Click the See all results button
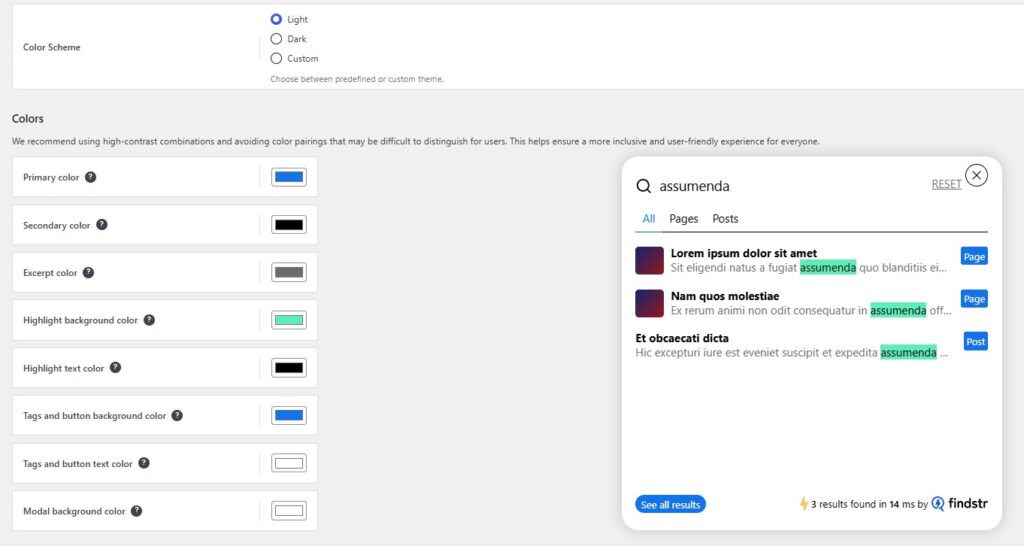 tap(670, 505)
